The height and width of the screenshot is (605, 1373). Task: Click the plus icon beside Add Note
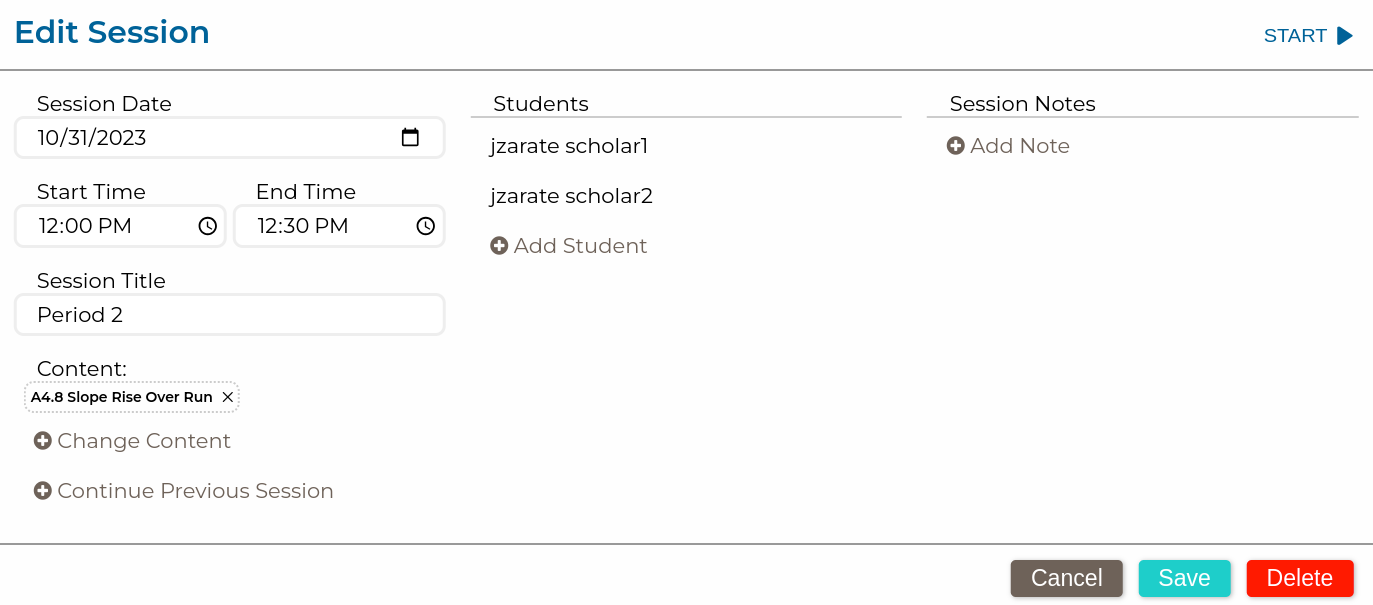pos(955,146)
